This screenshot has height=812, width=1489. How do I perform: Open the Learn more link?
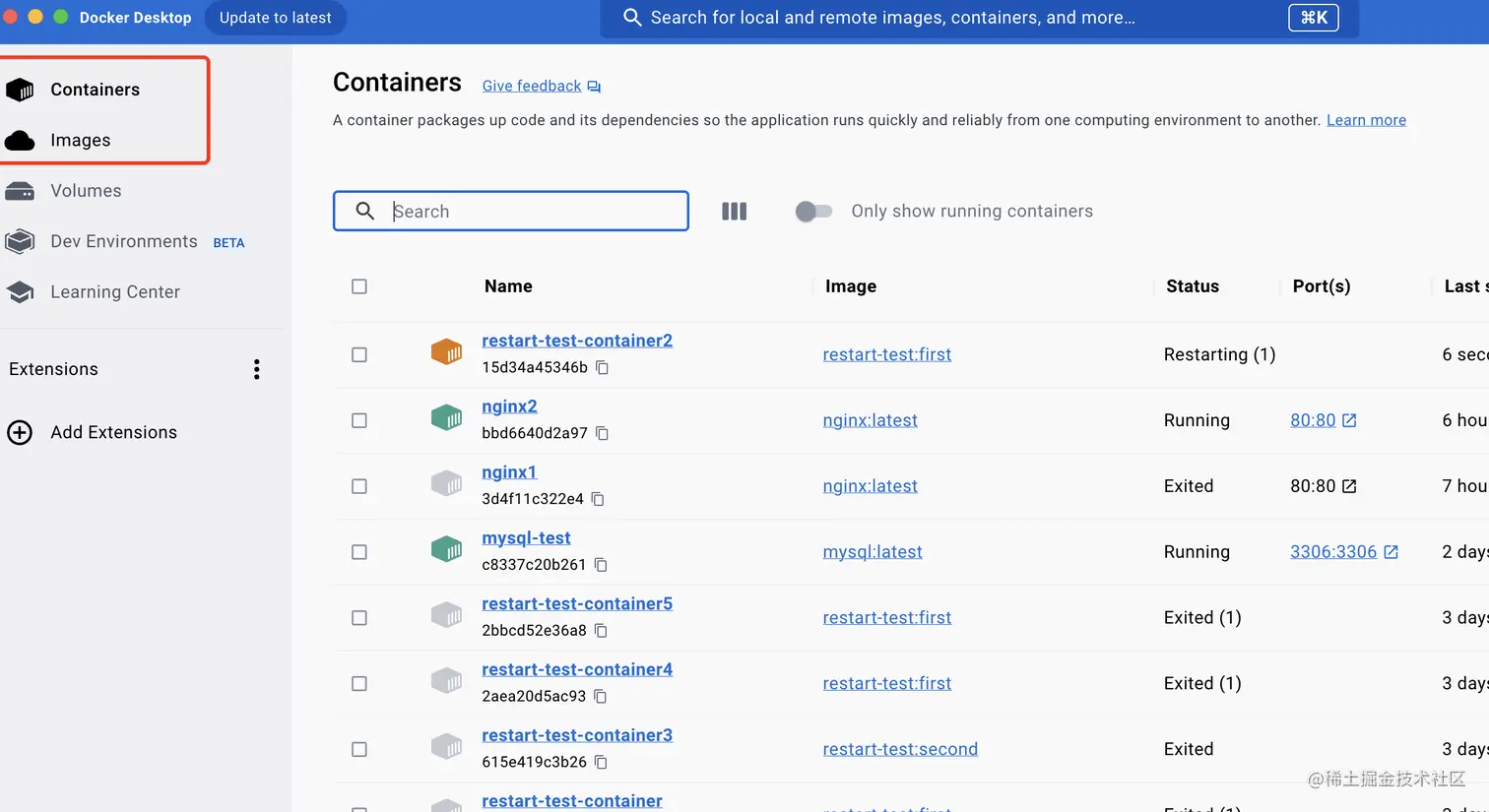tap(1366, 120)
